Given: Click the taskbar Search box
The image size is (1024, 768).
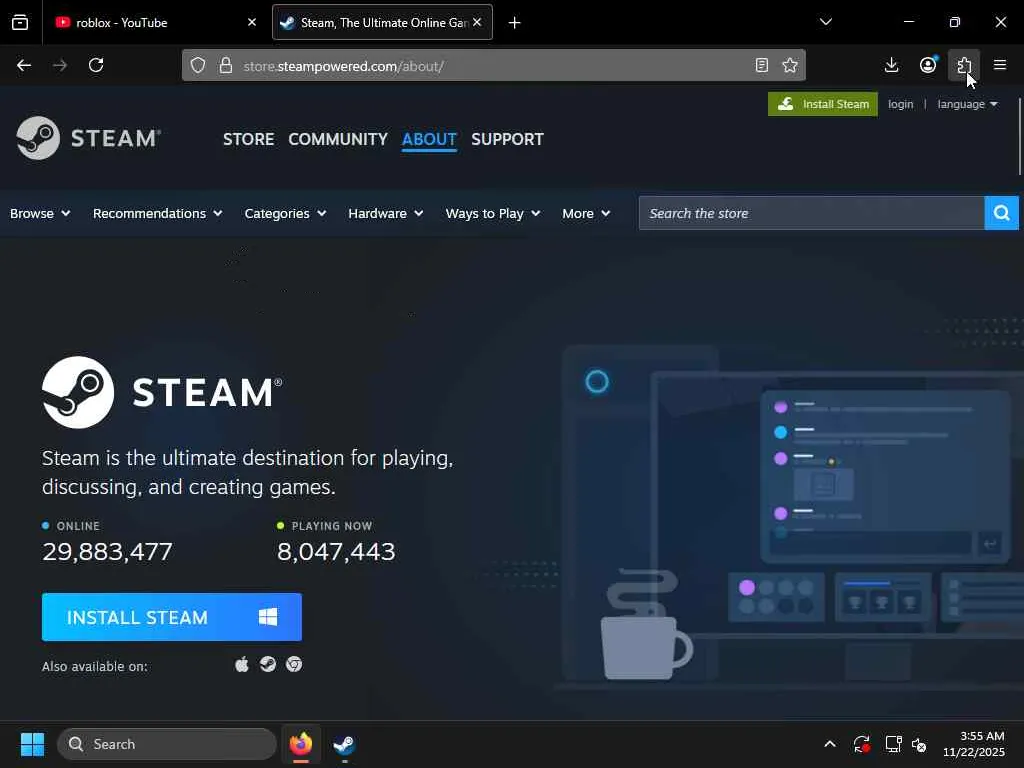Looking at the screenshot, I should 167,744.
